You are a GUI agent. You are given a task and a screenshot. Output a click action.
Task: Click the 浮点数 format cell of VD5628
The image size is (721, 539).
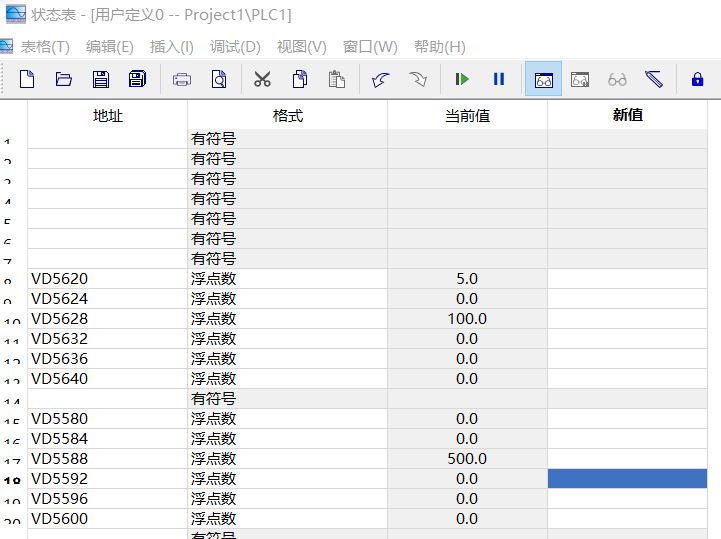[287, 319]
